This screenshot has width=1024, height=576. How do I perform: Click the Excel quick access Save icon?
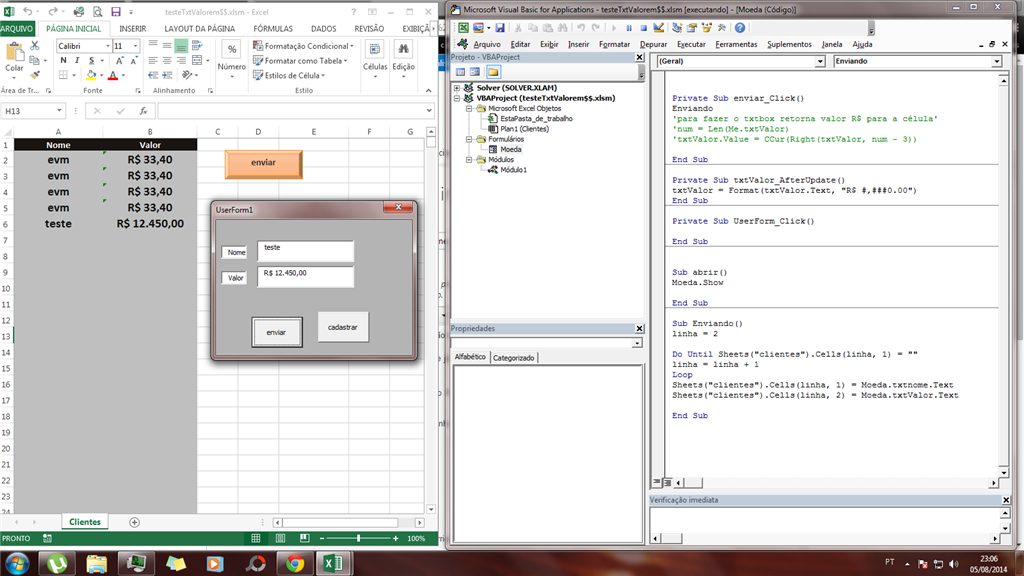click(116, 12)
